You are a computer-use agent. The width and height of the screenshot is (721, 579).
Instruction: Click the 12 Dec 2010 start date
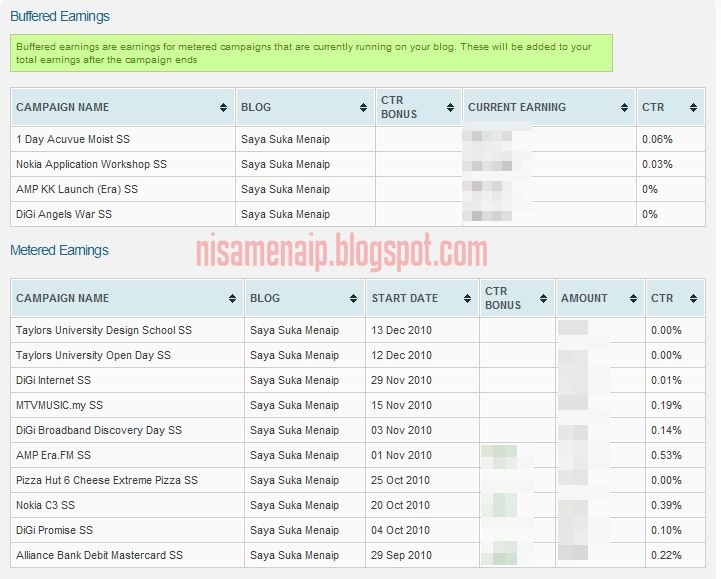(x=401, y=355)
